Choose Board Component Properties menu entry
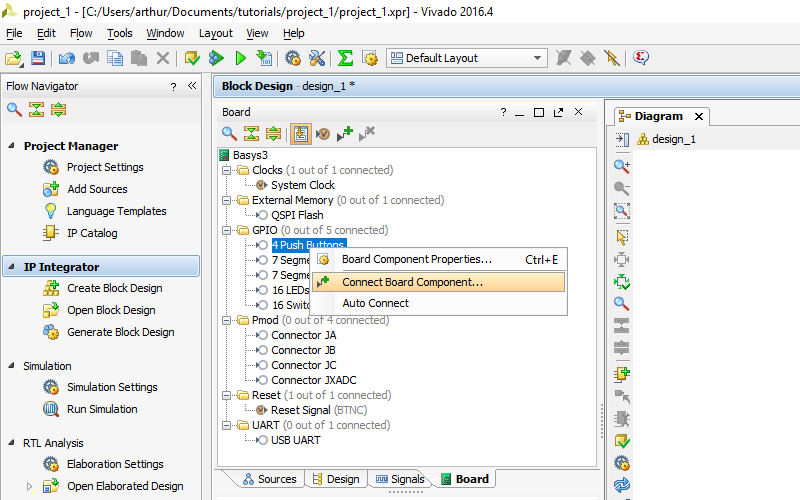800x500 pixels. (x=439, y=260)
